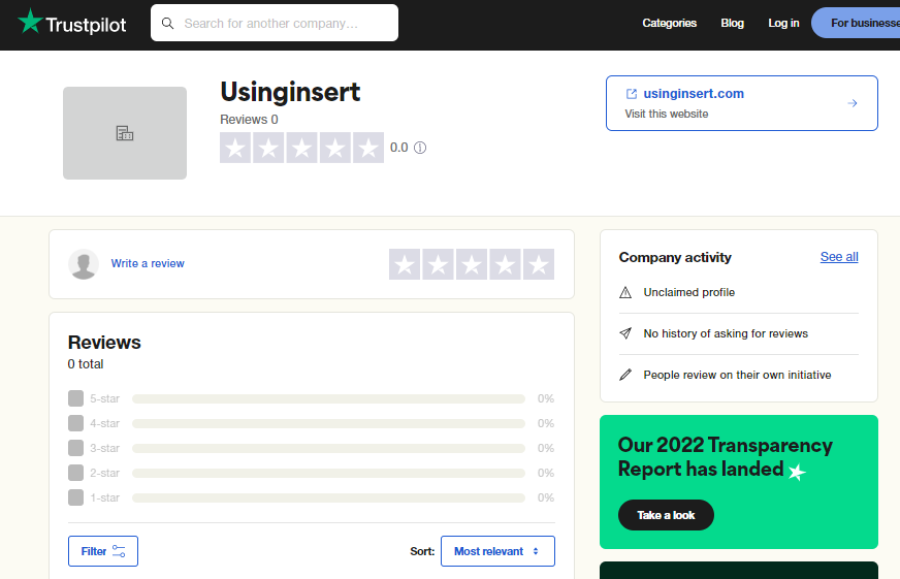This screenshot has height=579, width=900.
Task: Rate four stars in Write a review
Action: point(505,265)
